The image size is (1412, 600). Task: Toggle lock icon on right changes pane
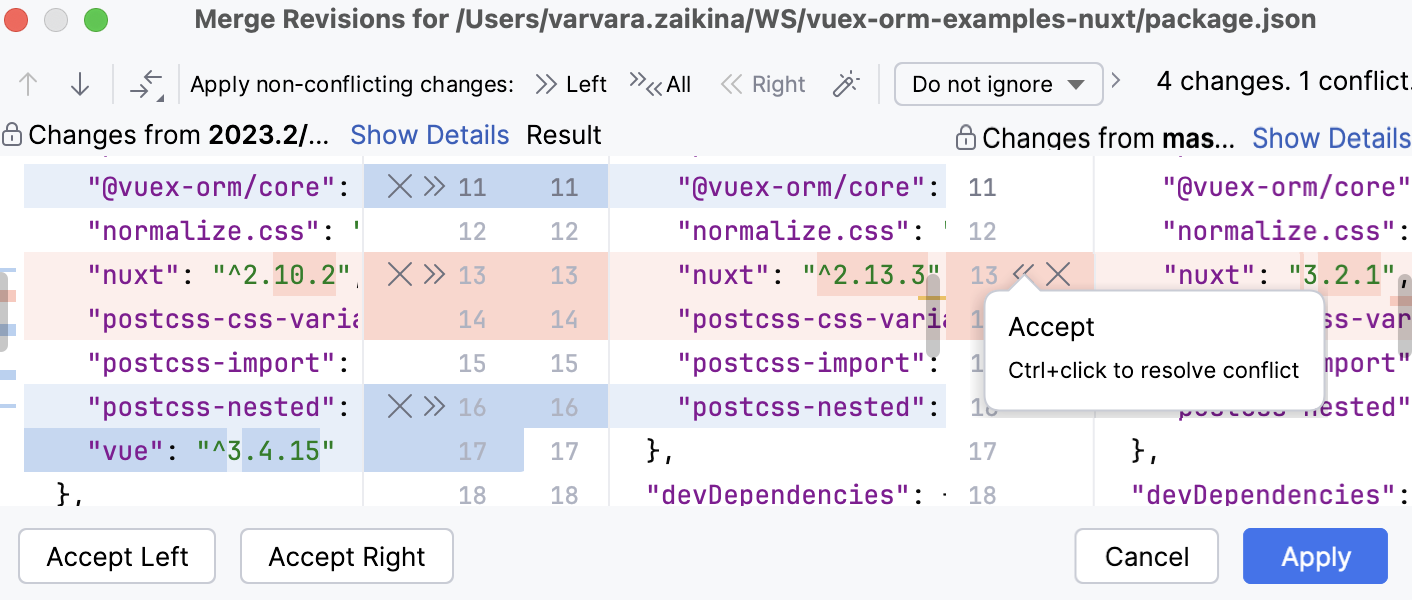(x=966, y=137)
